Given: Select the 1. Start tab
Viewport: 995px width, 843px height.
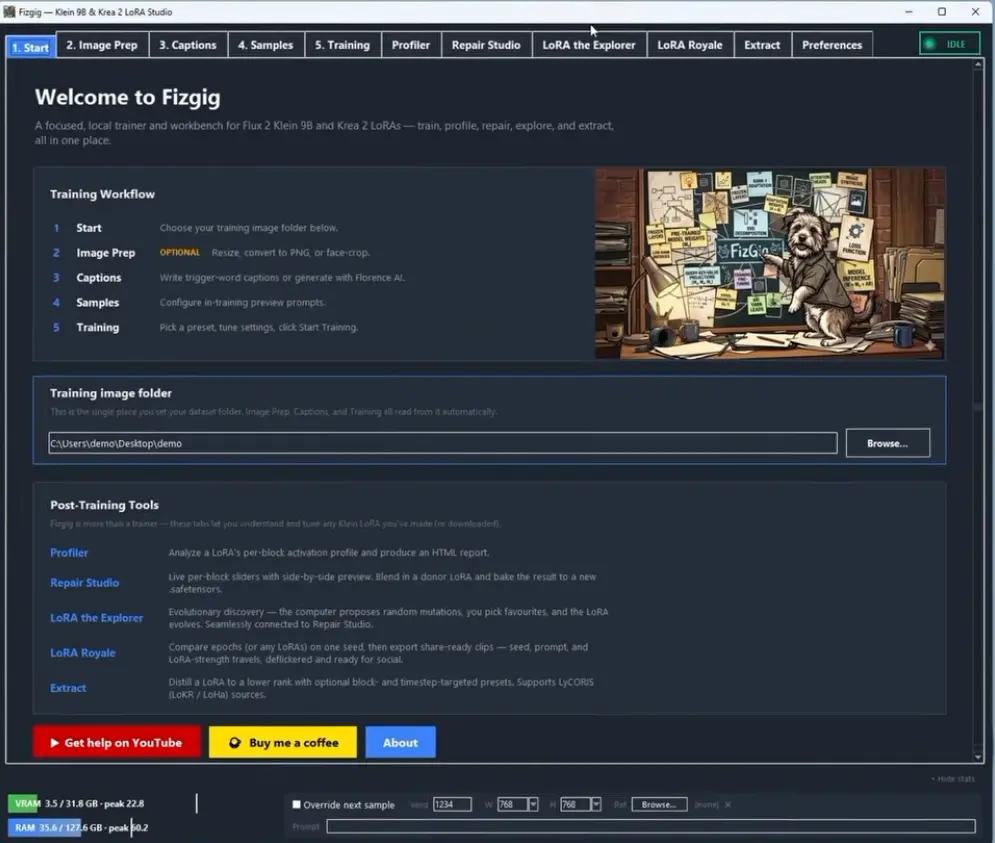Looking at the screenshot, I should pos(30,48).
